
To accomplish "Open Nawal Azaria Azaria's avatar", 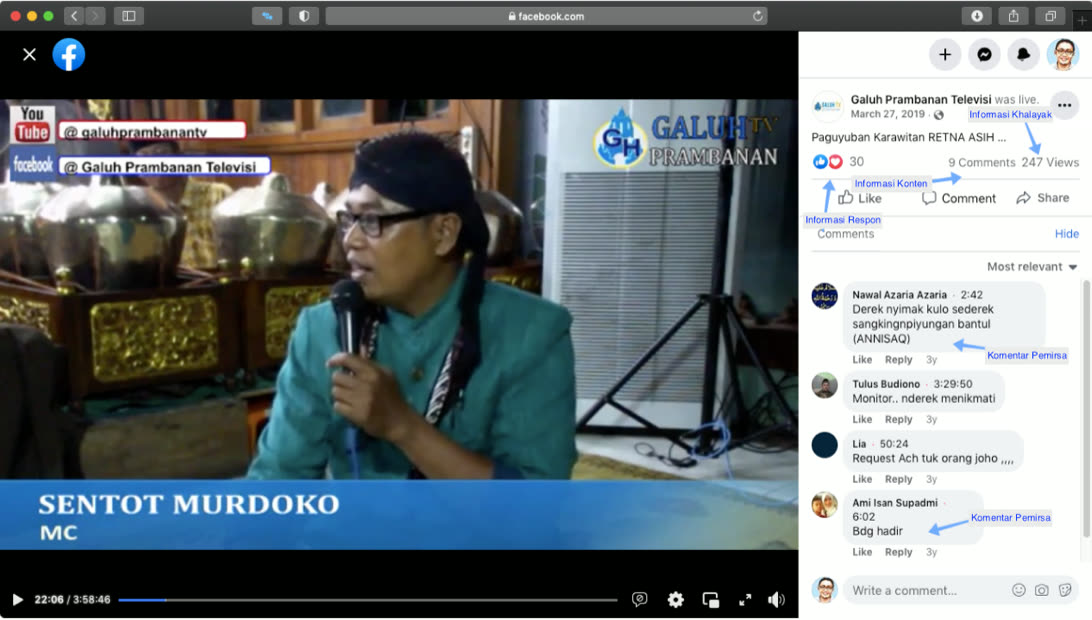I will (x=825, y=296).
